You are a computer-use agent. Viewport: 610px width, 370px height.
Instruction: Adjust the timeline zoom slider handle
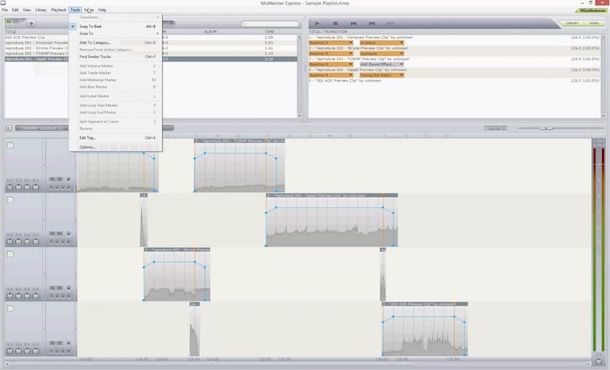tap(547, 128)
